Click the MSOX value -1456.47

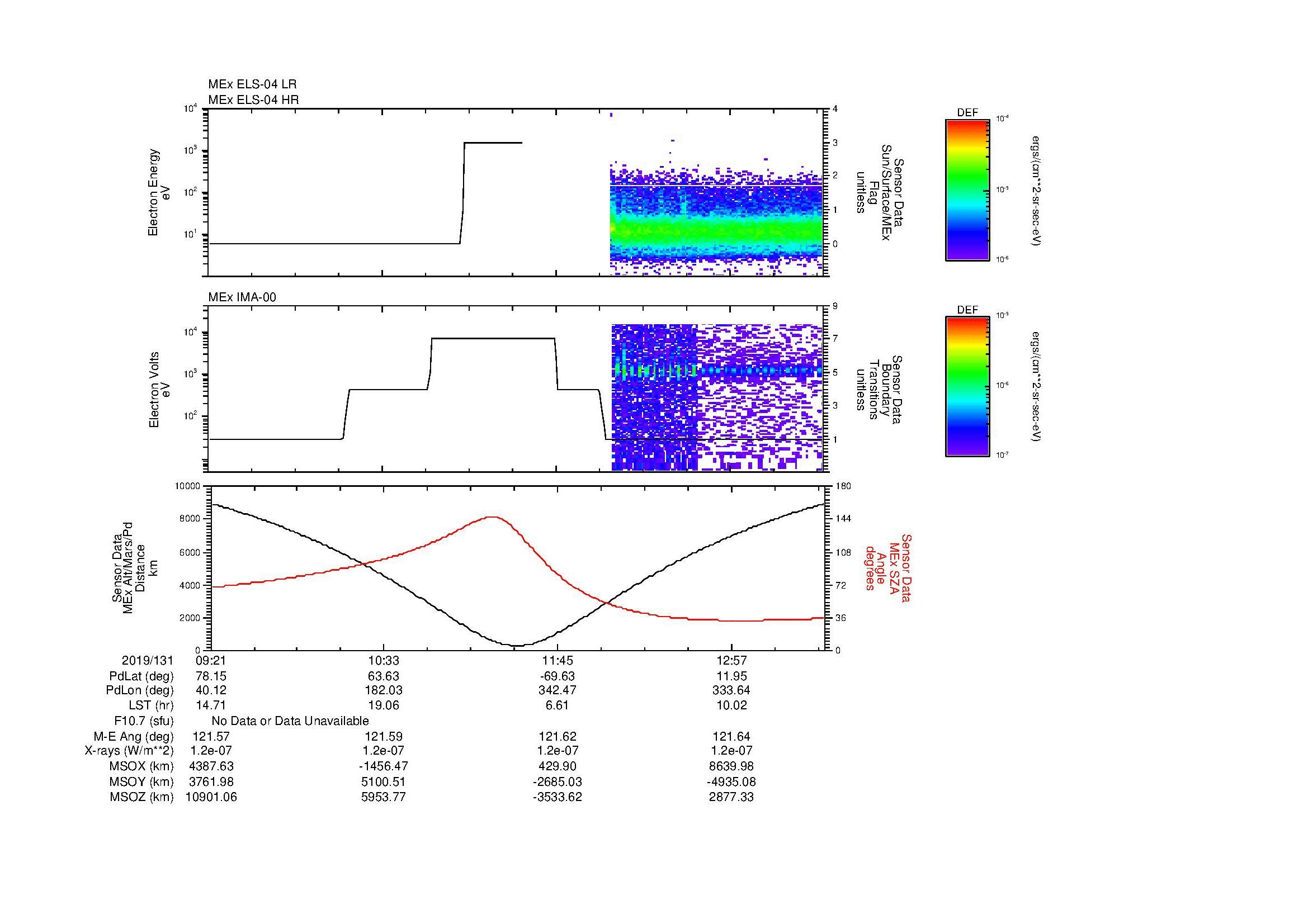[384, 767]
